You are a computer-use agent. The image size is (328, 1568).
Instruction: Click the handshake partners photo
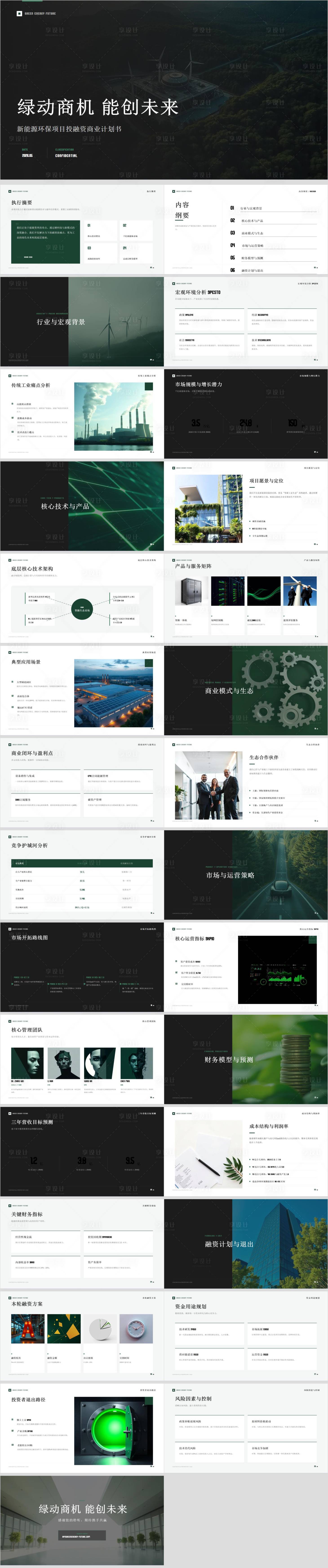click(209, 785)
